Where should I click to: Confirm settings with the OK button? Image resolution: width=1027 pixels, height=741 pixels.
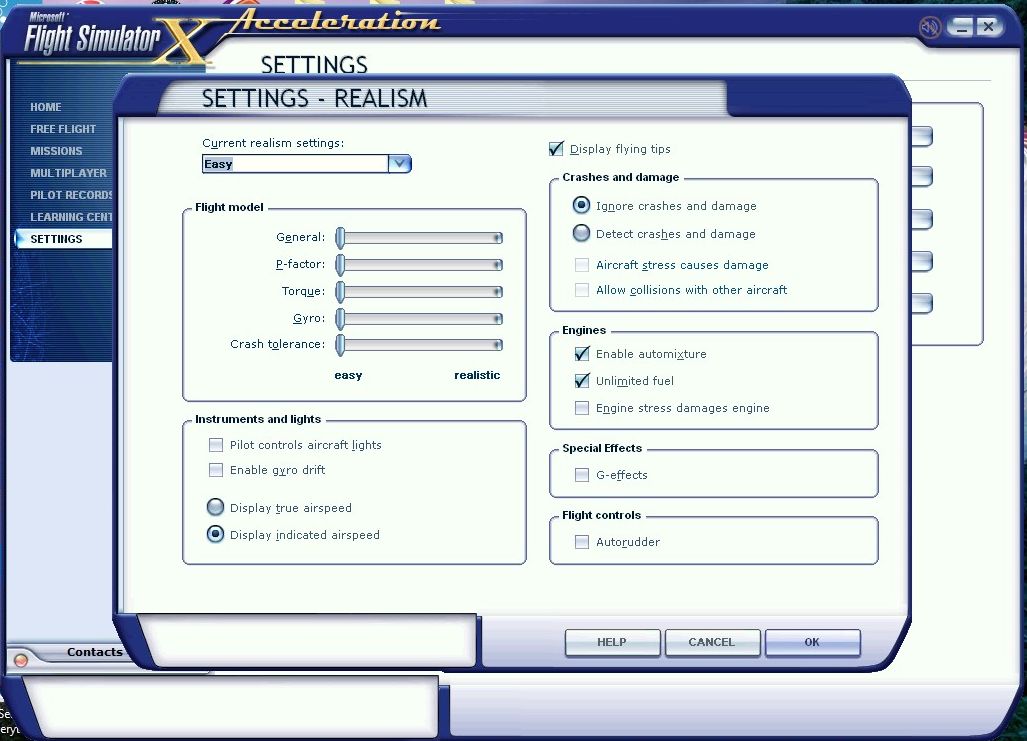point(812,642)
